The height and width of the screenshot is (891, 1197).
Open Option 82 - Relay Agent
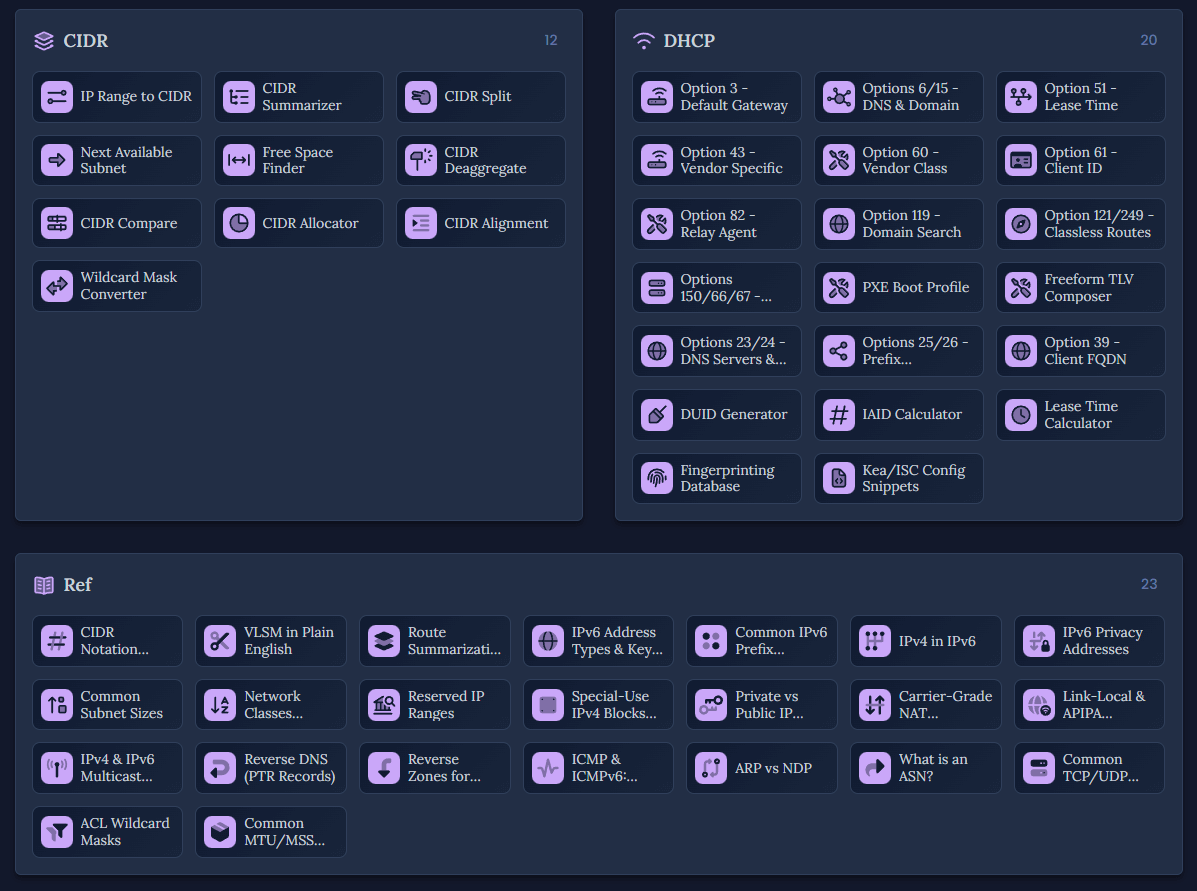[716, 224]
